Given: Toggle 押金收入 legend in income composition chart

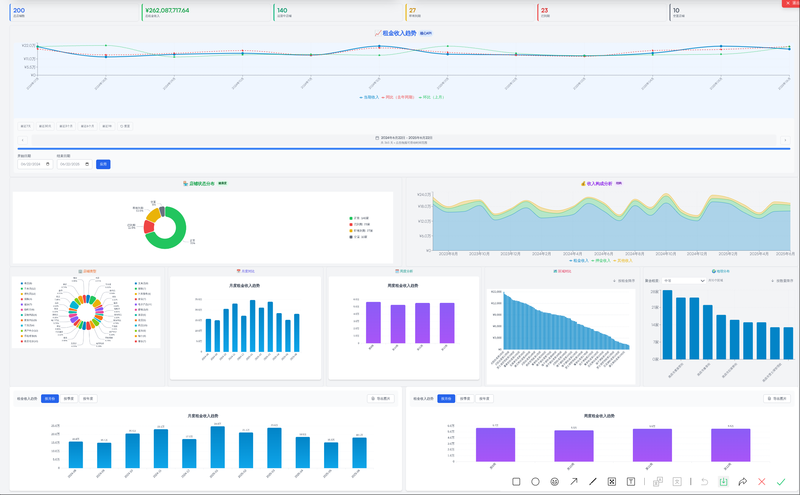Looking at the screenshot, I should [601, 261].
